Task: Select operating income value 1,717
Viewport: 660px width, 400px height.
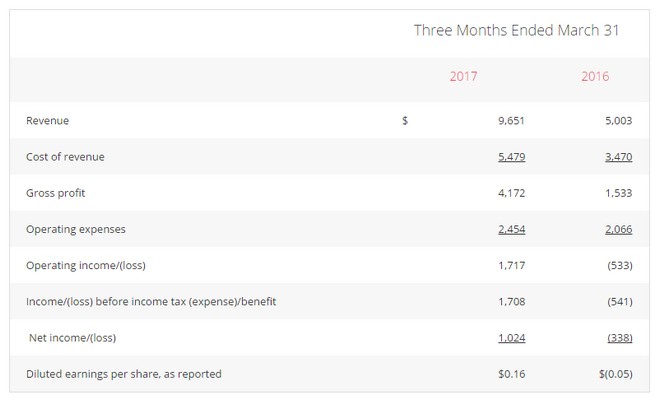Action: click(511, 265)
